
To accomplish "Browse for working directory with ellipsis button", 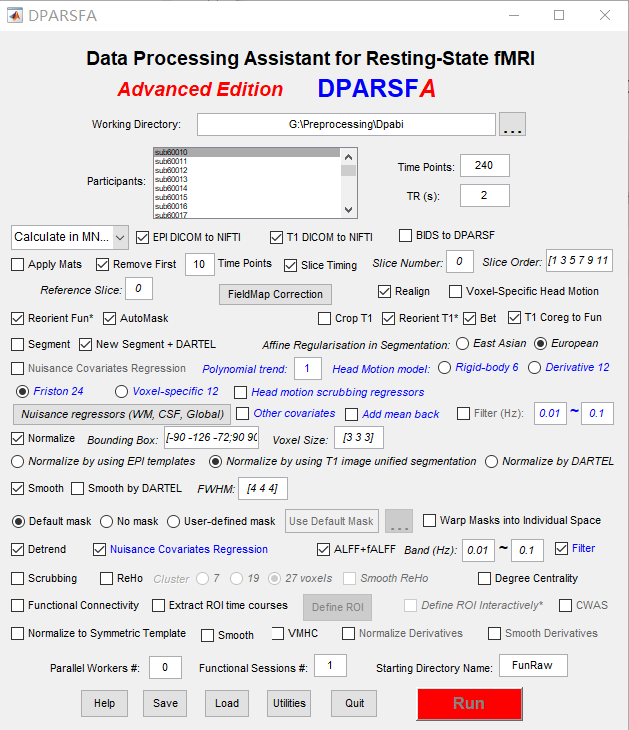I will point(512,125).
